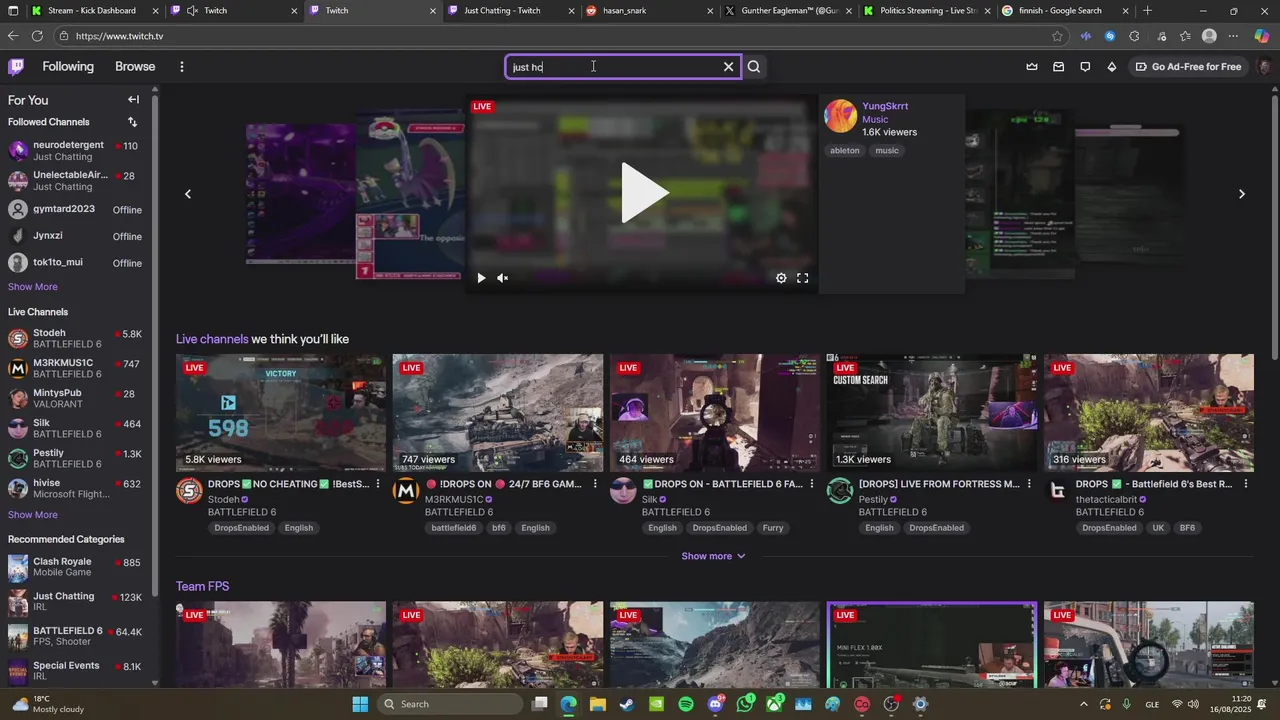The image size is (1280, 720).
Task: Open File Explorer from the taskbar
Action: 597,704
